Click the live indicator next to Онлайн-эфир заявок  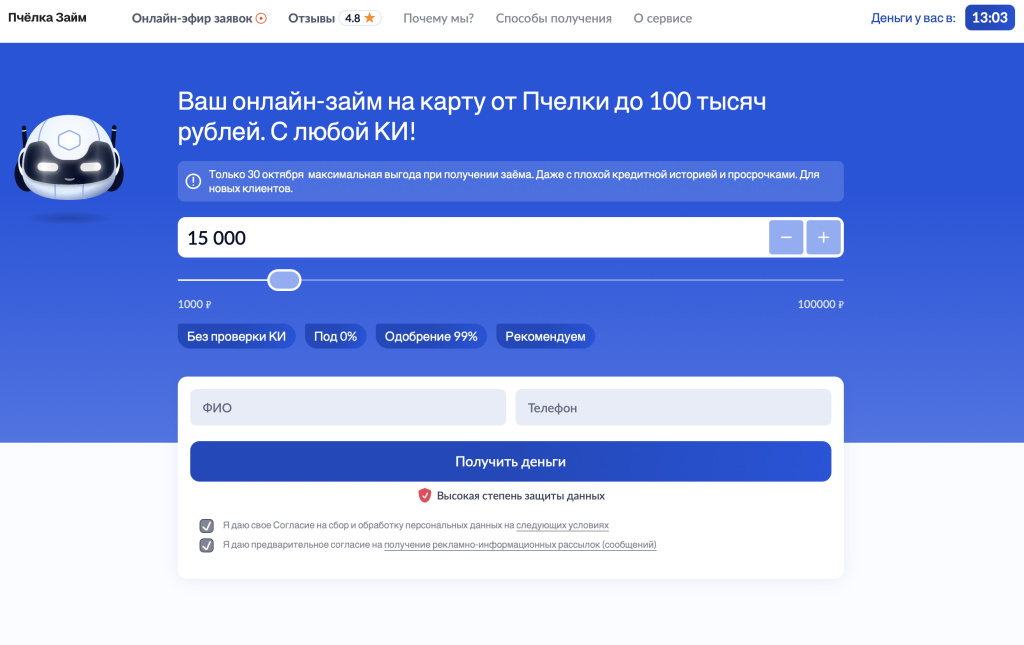(260, 17)
